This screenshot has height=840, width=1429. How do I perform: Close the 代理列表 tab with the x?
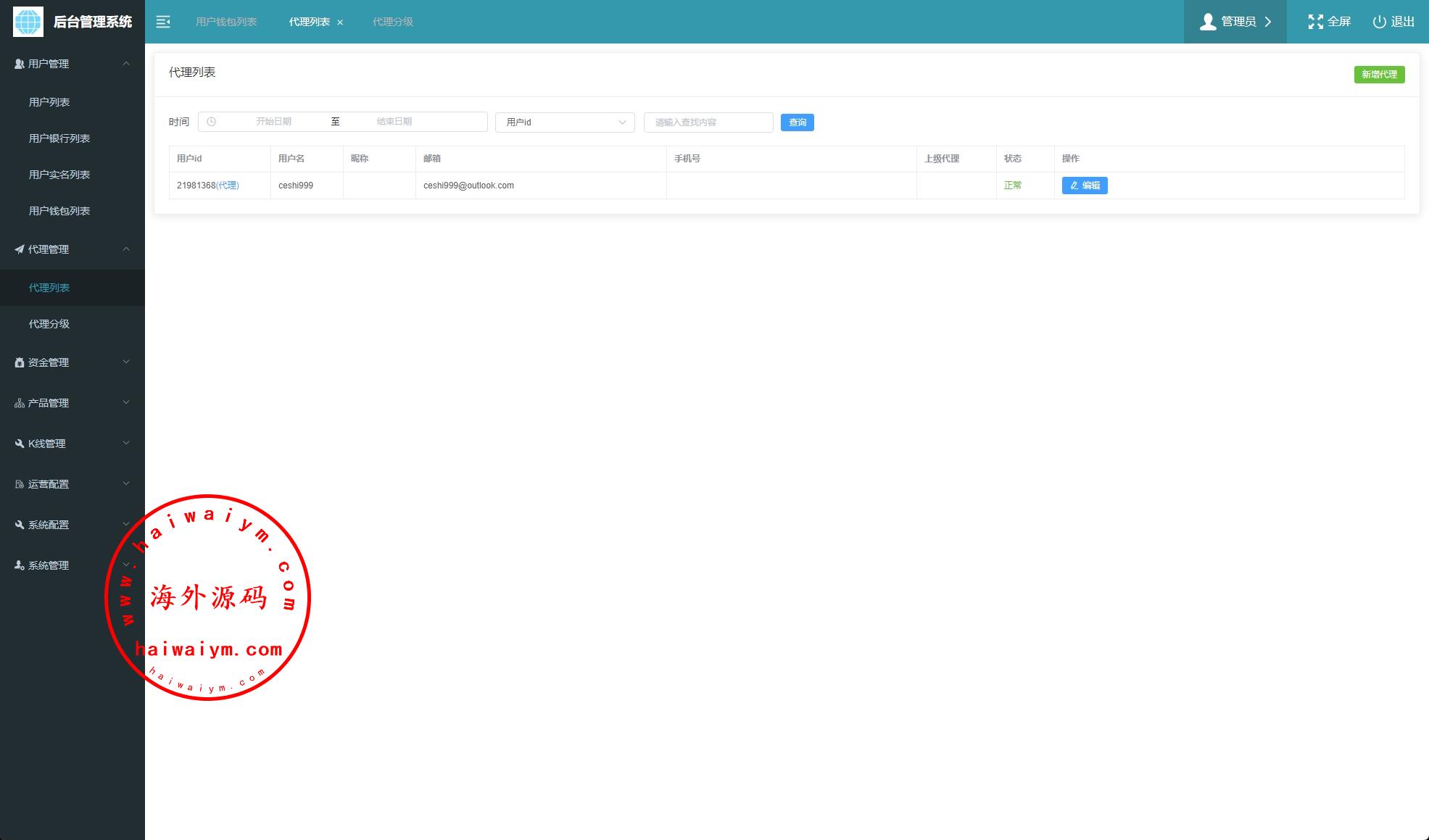pyautogui.click(x=340, y=22)
